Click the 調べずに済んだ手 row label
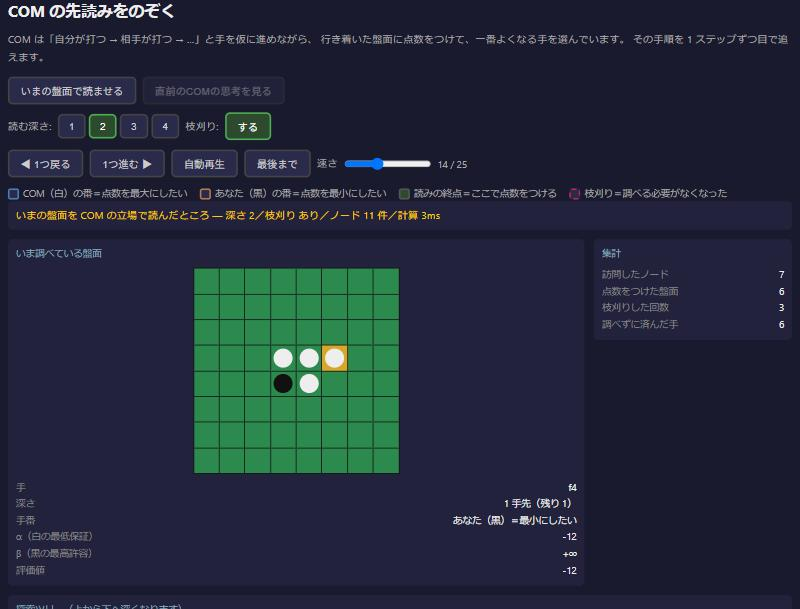 [640, 324]
